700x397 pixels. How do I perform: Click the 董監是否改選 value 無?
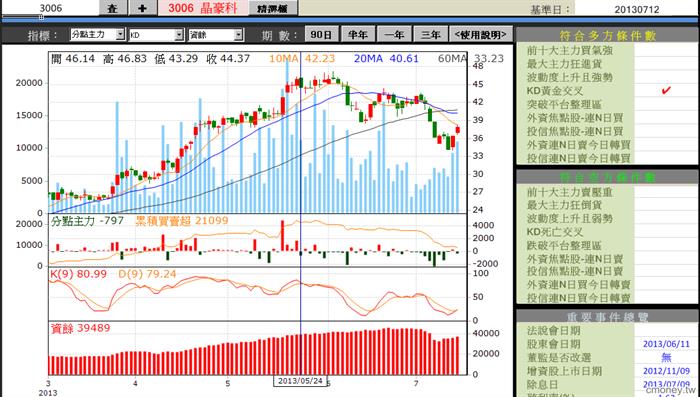(666, 357)
